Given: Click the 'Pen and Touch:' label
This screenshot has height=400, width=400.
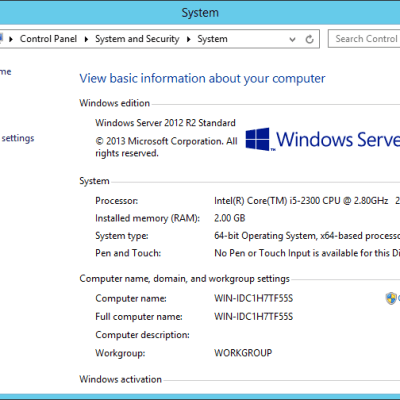Looking at the screenshot, I should pos(128,253).
